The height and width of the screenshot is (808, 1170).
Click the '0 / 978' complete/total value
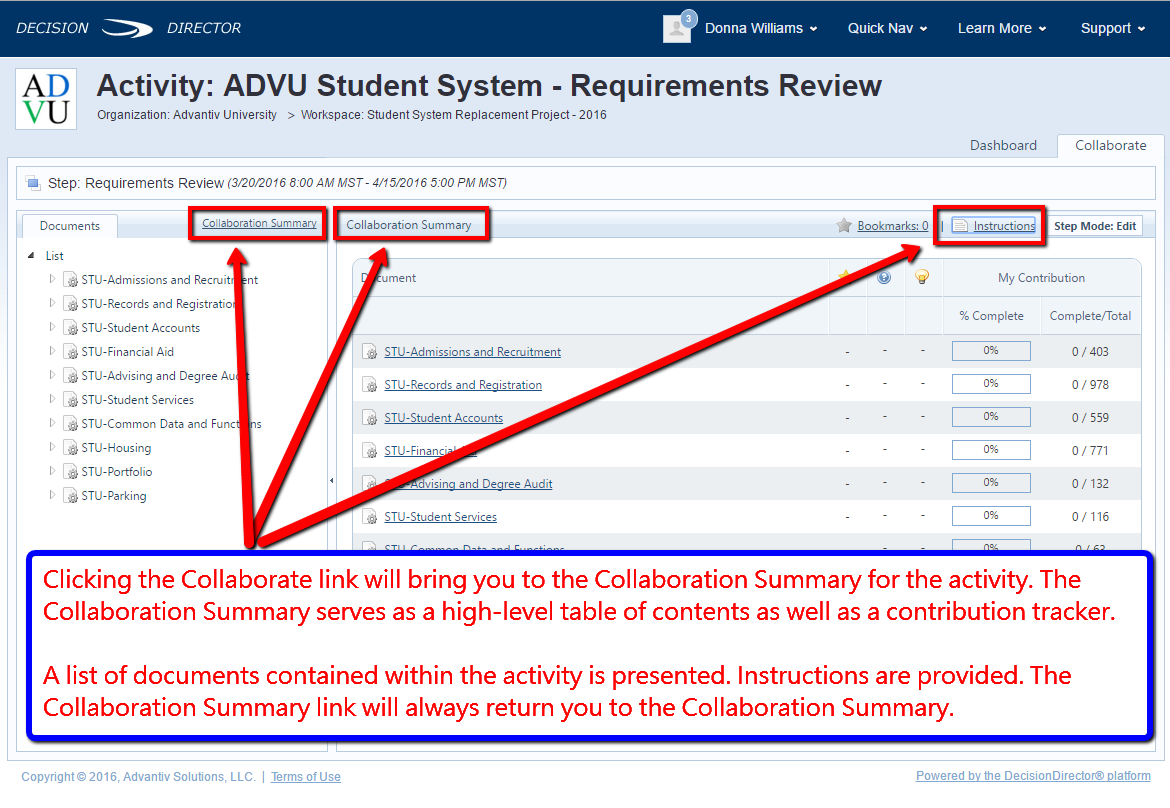click(x=1090, y=384)
